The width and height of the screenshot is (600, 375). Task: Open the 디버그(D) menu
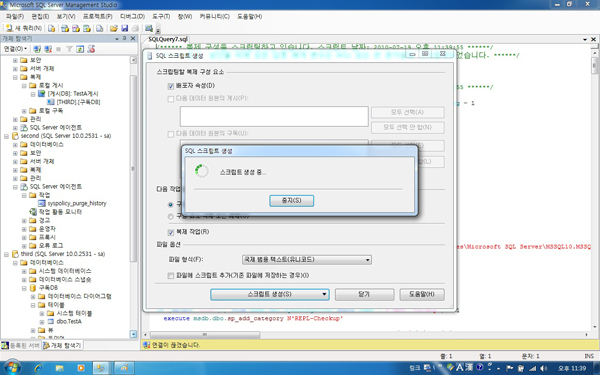pos(132,16)
